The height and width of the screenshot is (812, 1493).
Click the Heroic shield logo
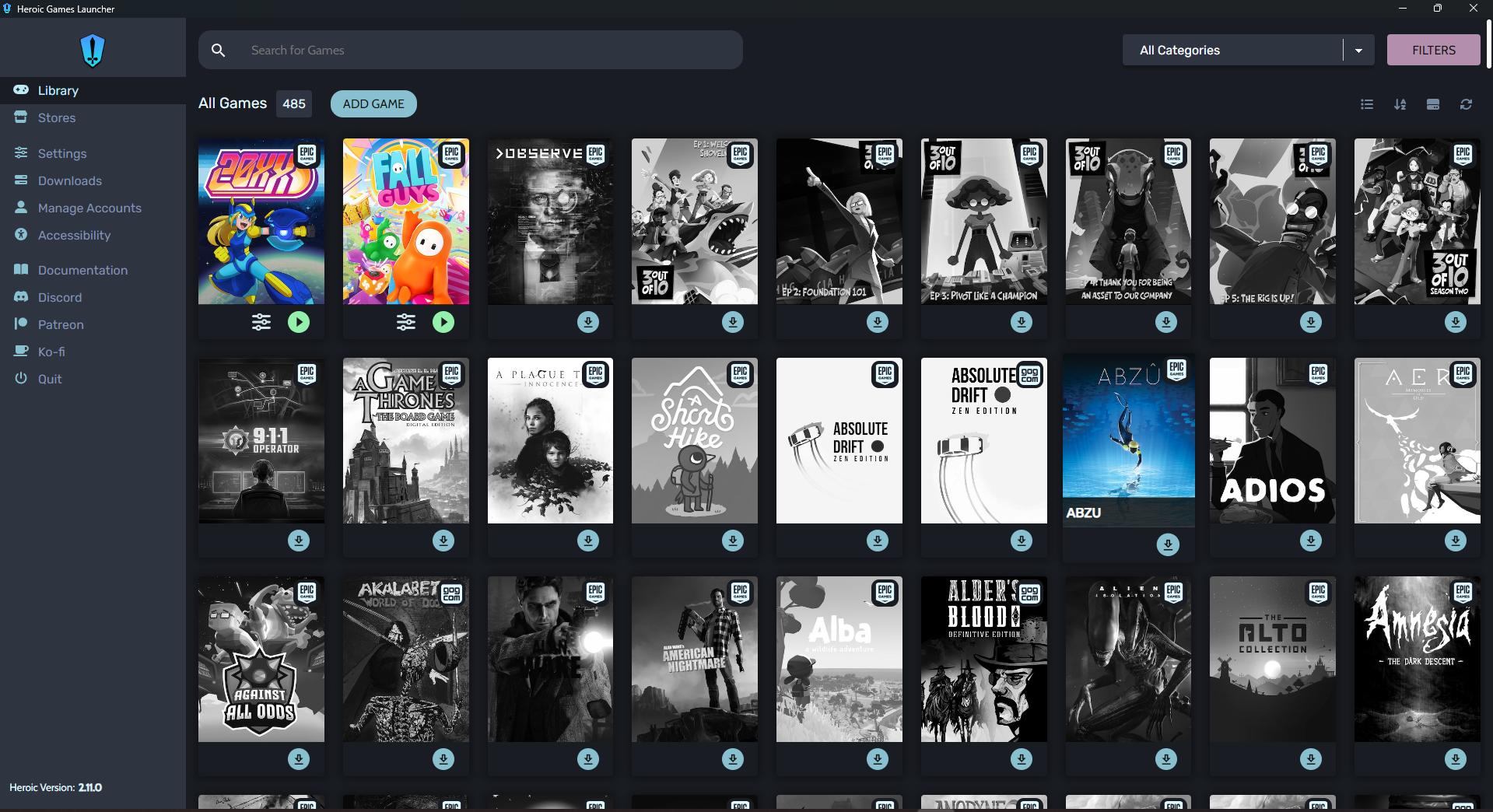(x=93, y=51)
